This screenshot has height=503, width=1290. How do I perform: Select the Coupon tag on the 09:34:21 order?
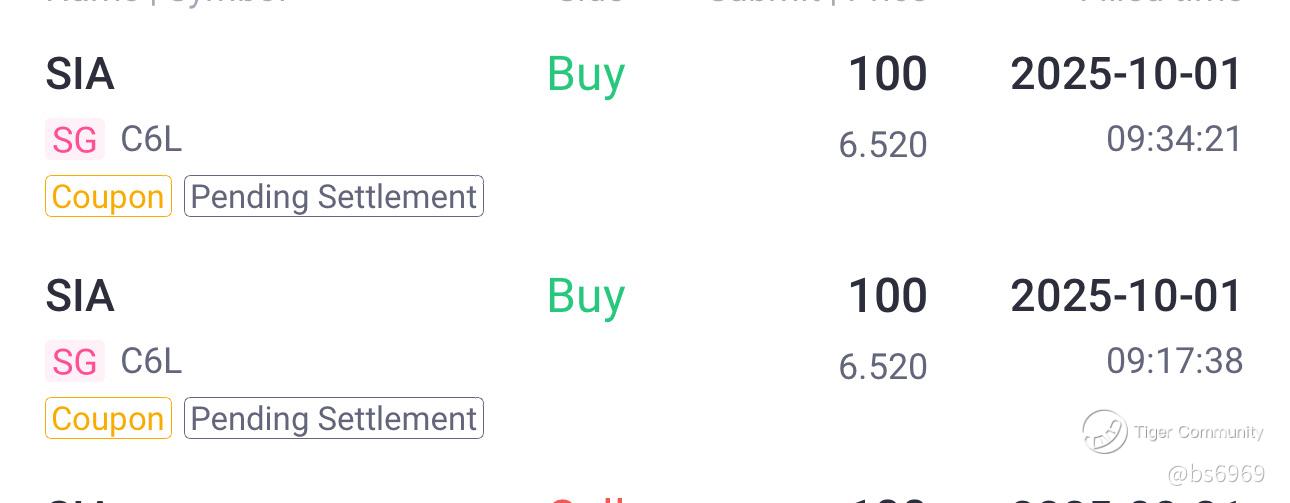(108, 197)
